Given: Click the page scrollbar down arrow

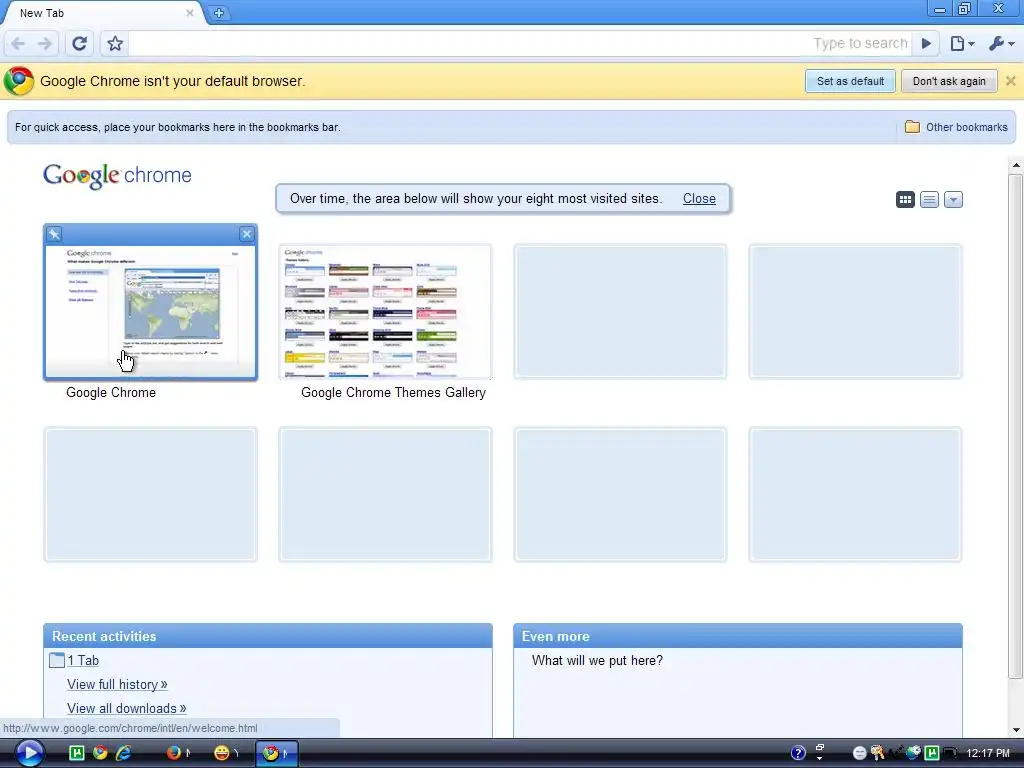Looking at the screenshot, I should tap(1016, 730).
